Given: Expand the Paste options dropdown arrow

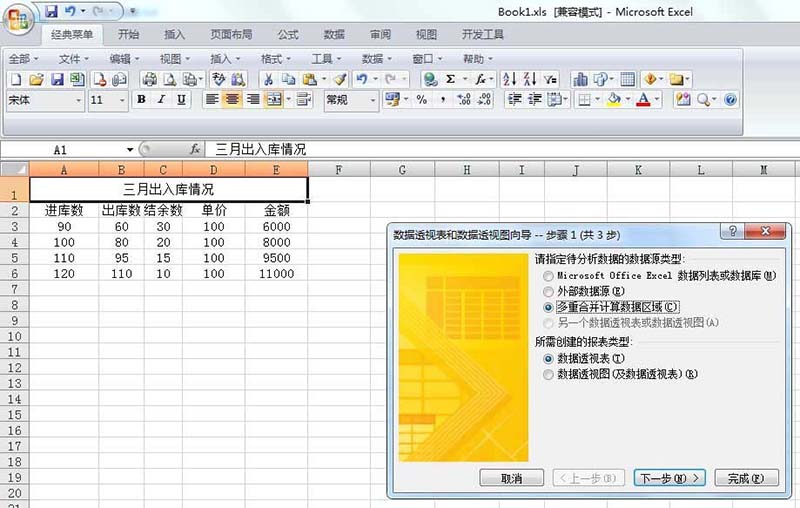Looking at the screenshot, I should click(323, 79).
